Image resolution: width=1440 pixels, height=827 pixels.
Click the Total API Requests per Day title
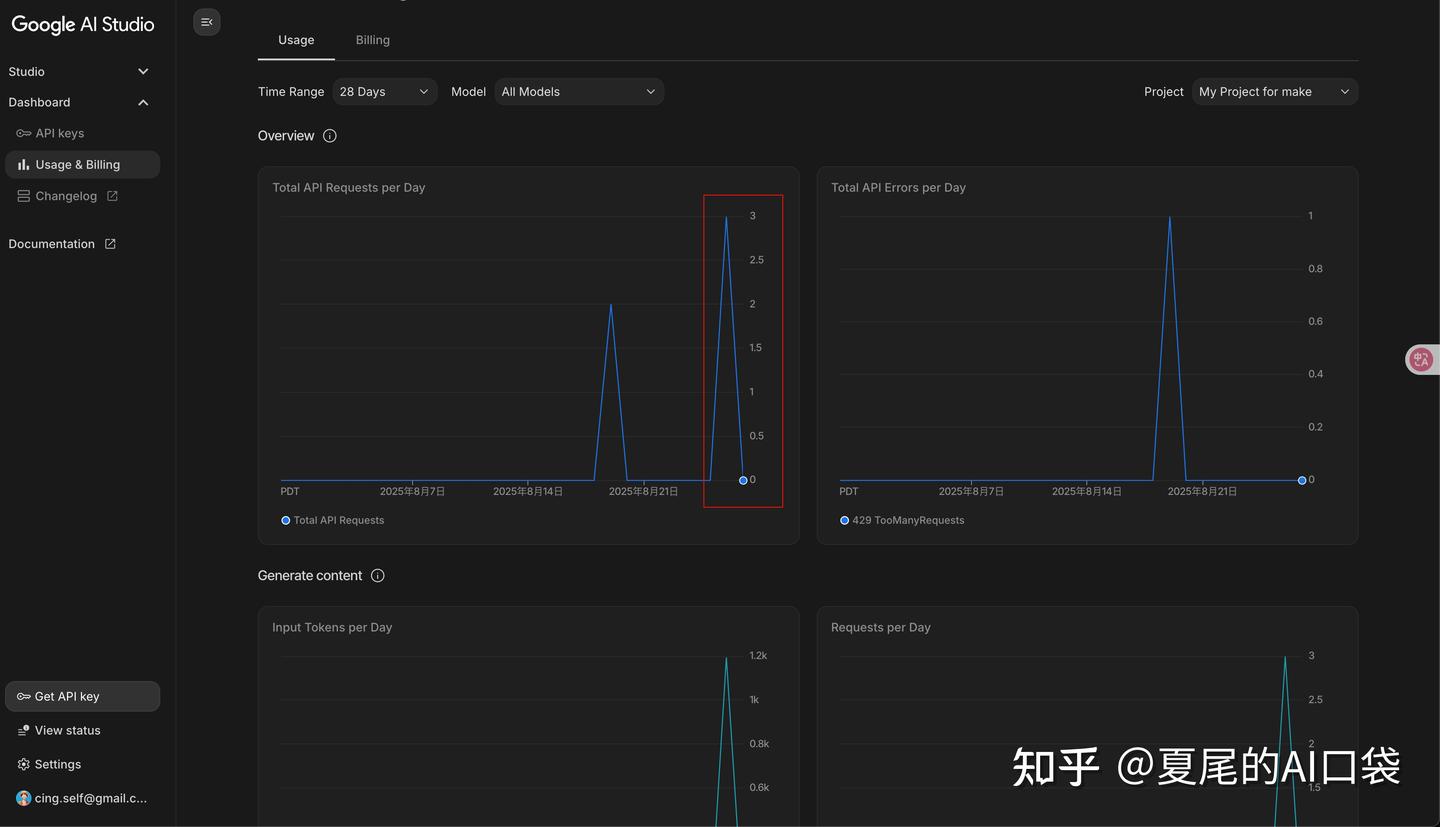(349, 188)
